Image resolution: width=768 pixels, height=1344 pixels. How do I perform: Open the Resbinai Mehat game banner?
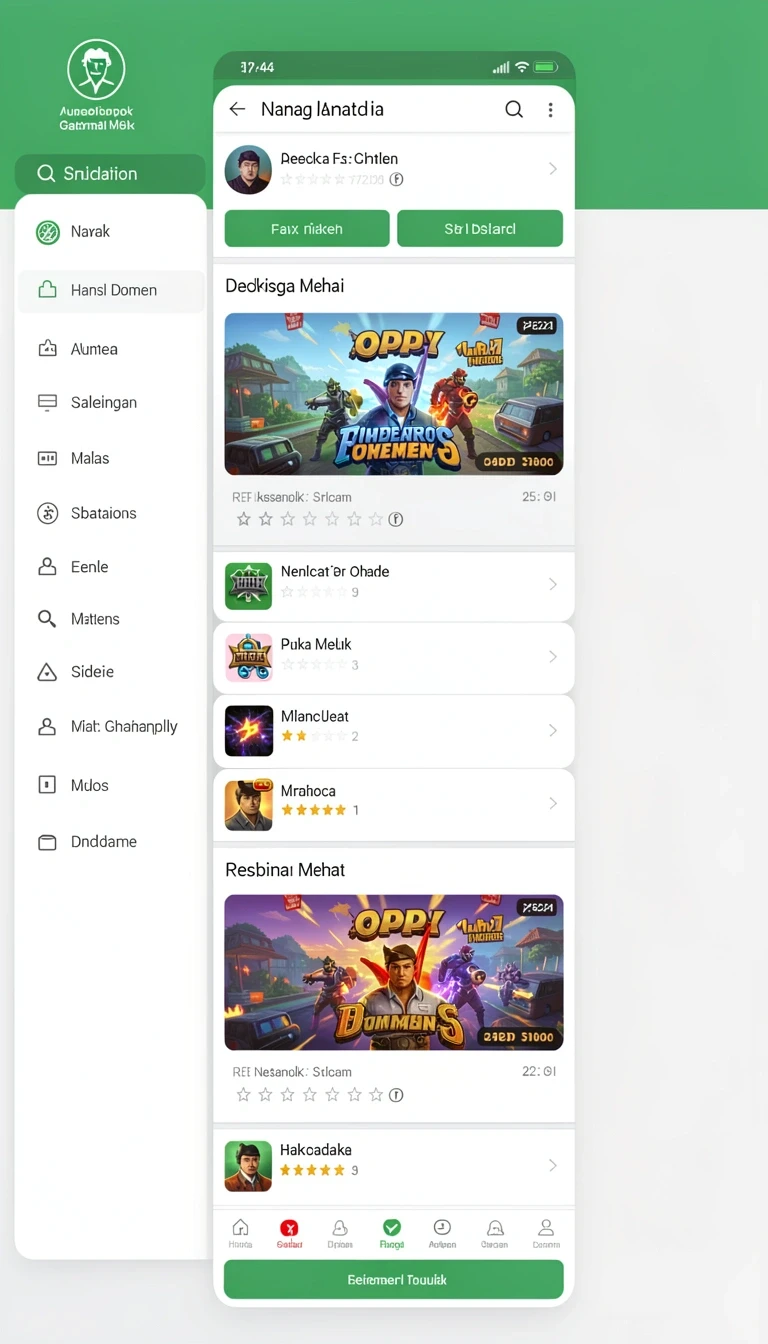394,972
